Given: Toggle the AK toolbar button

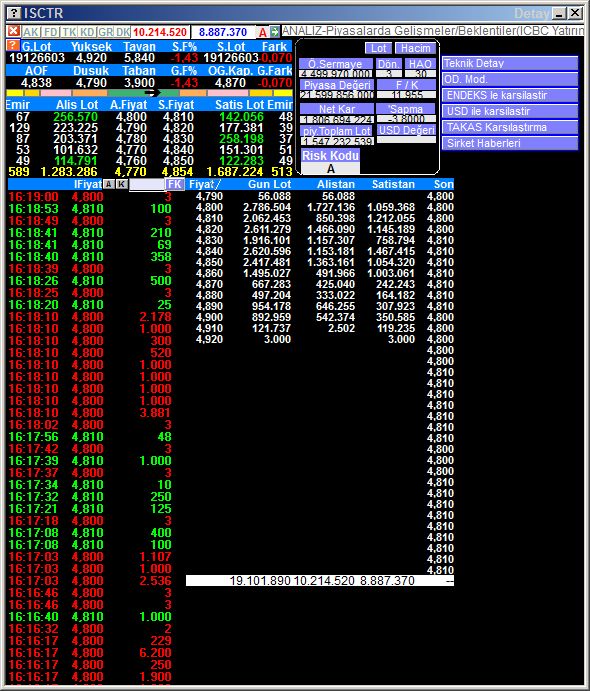Looking at the screenshot, I should click(x=31, y=32).
